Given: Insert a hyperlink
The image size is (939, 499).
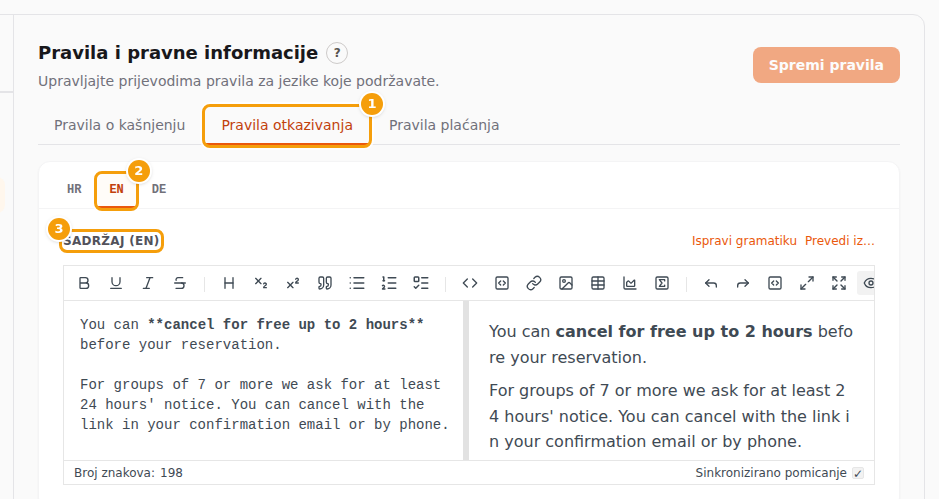Looking at the screenshot, I should click(534, 283).
